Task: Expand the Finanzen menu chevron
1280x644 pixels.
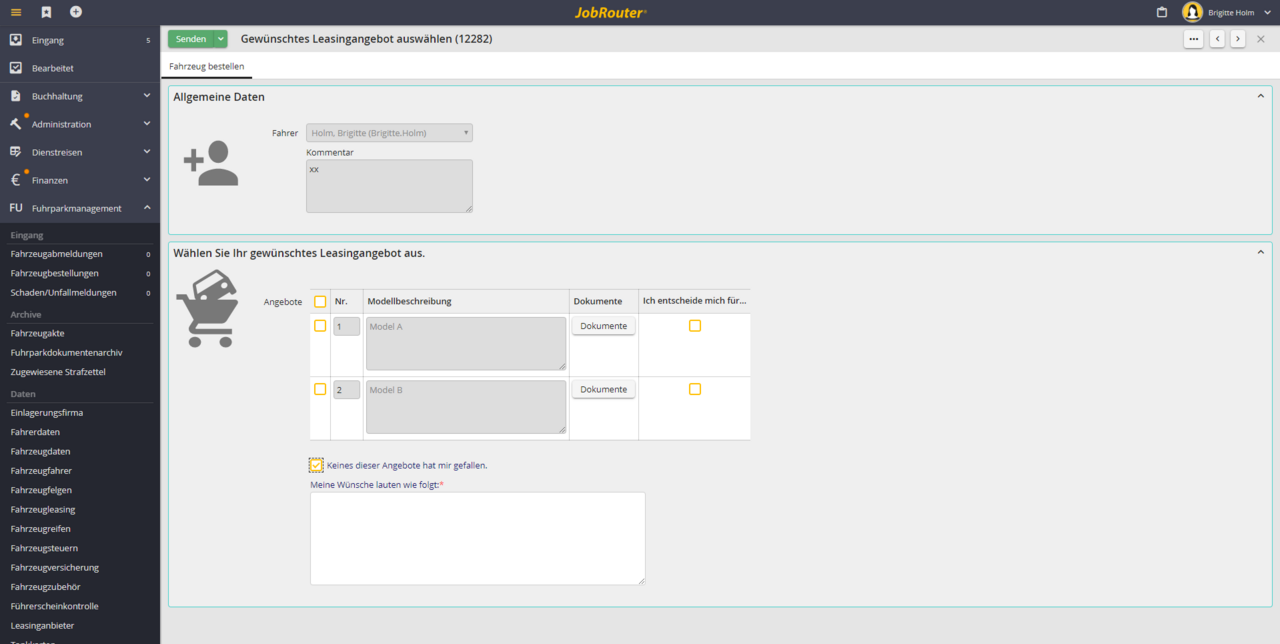Action: coord(147,180)
